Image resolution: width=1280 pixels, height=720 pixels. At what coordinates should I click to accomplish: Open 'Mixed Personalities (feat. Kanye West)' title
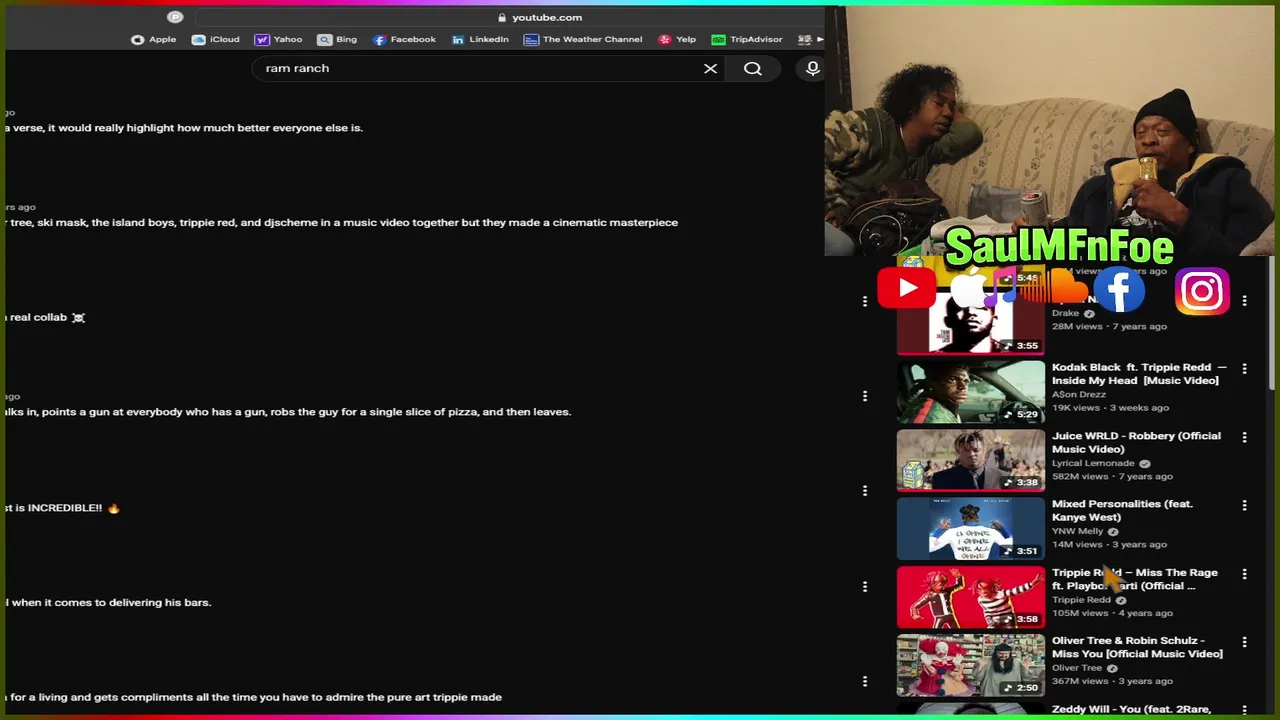[1122, 510]
